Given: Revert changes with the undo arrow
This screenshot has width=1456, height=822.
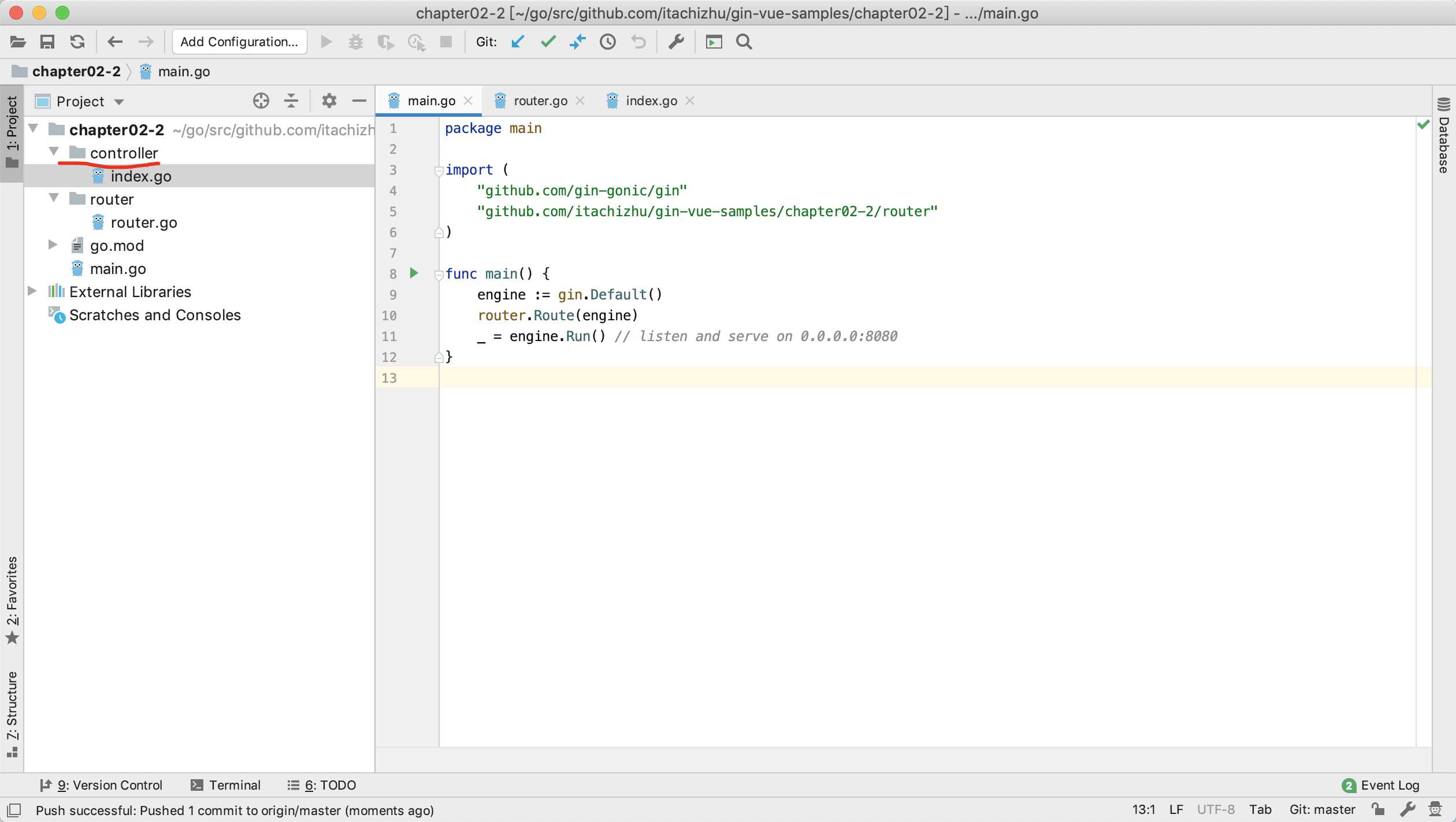Looking at the screenshot, I should click(x=638, y=42).
